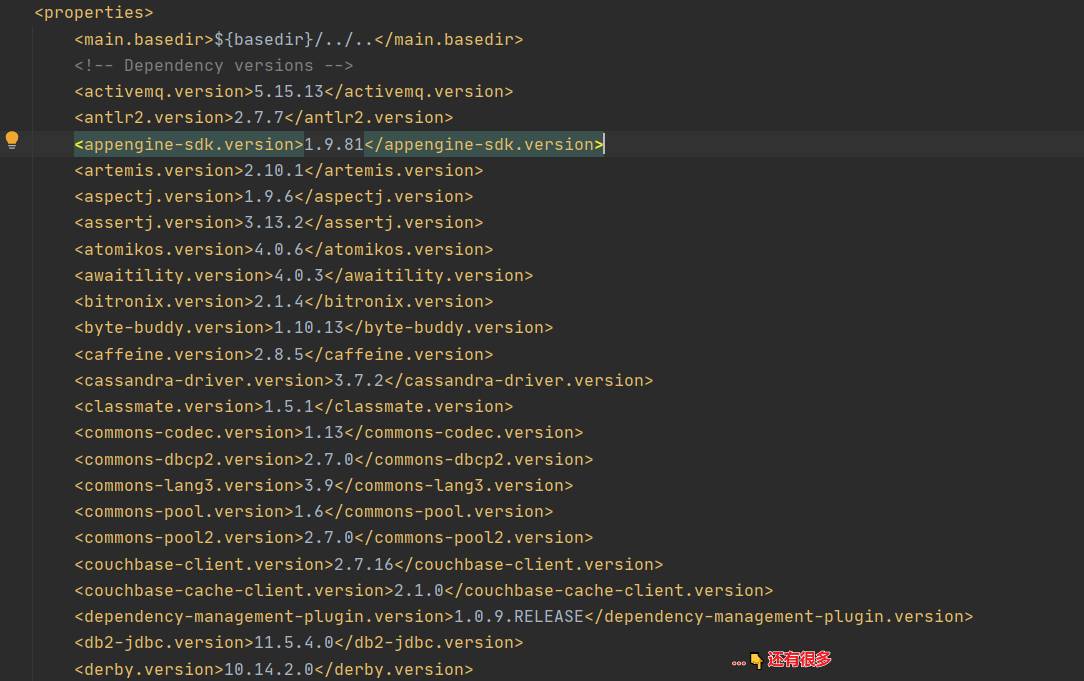The width and height of the screenshot is (1084, 681).
Task: Click the antlr2.version 2.7.7 line
Action: pos(263,118)
